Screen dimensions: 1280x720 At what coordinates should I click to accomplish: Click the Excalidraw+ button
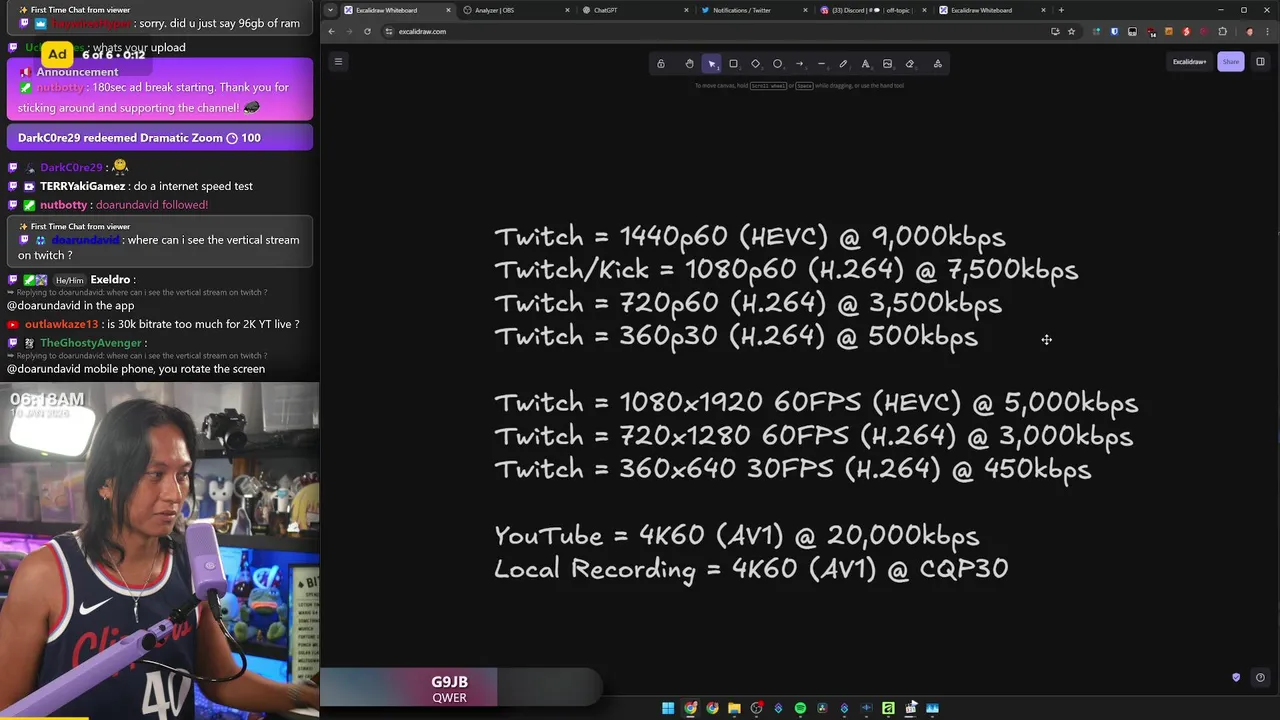pos(1189,62)
